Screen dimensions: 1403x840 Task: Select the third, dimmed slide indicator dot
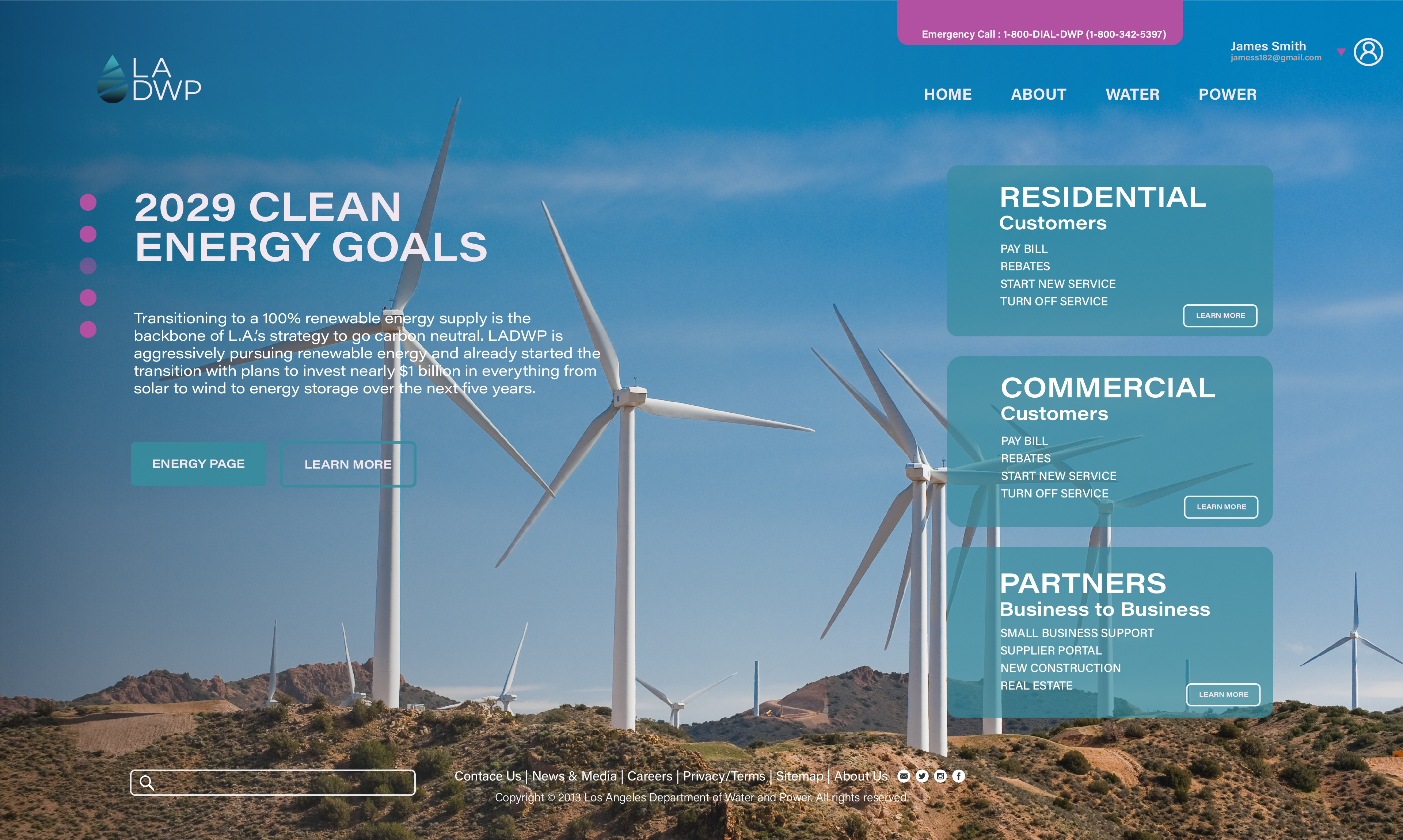pos(88,266)
